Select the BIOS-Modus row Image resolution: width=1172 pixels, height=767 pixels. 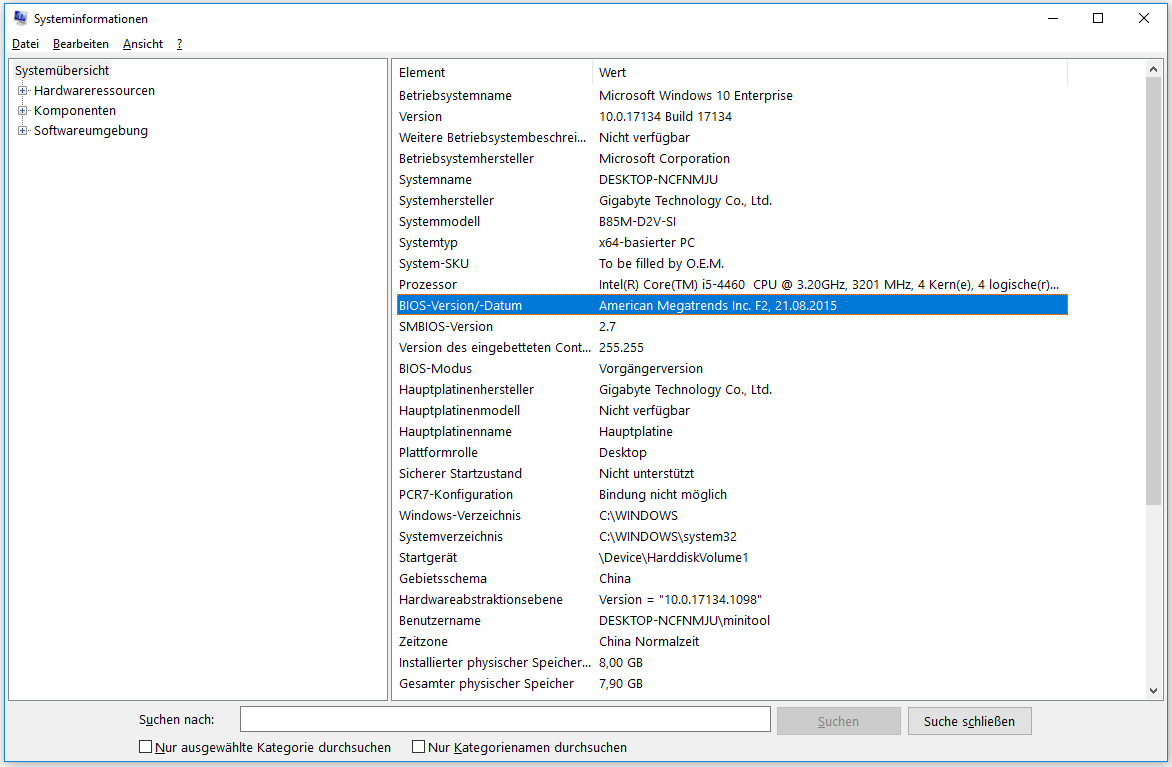click(732, 368)
